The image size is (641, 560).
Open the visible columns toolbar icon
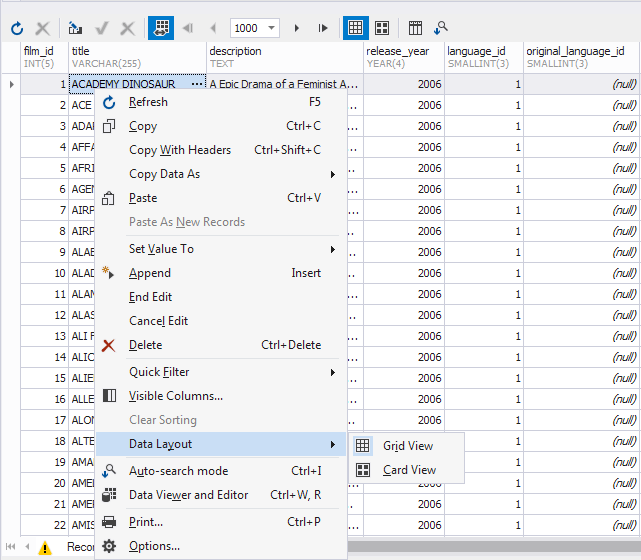[415, 28]
